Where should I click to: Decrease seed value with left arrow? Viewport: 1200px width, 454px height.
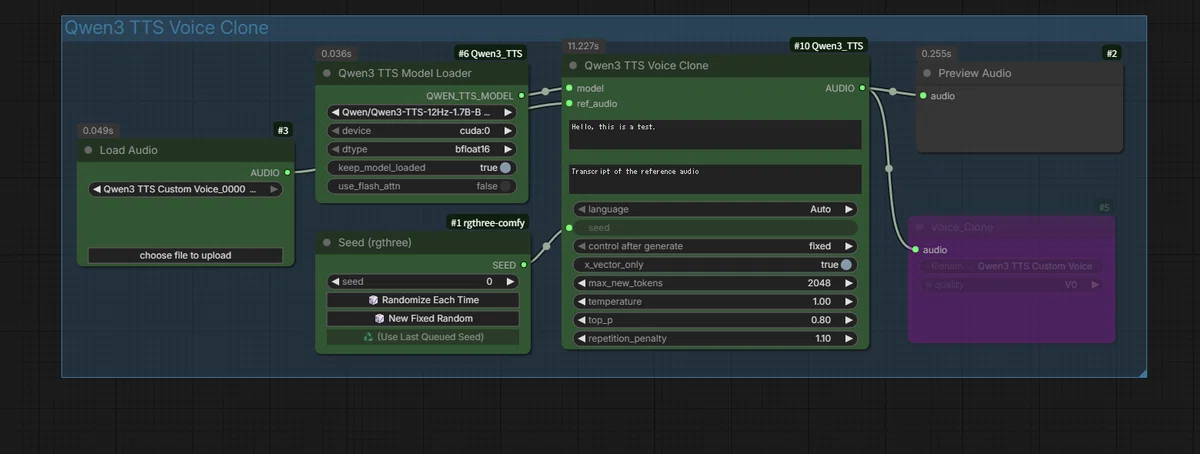[x=335, y=282]
